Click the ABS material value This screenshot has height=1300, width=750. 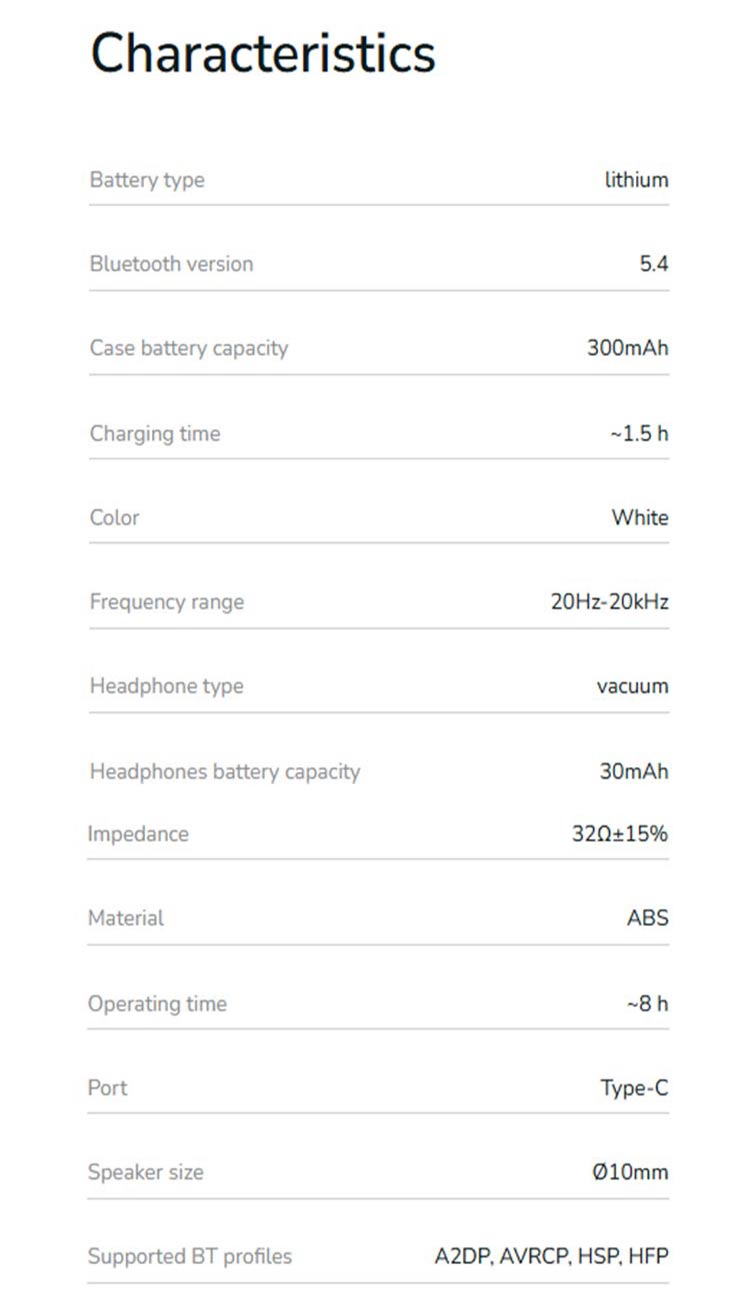[x=648, y=917]
